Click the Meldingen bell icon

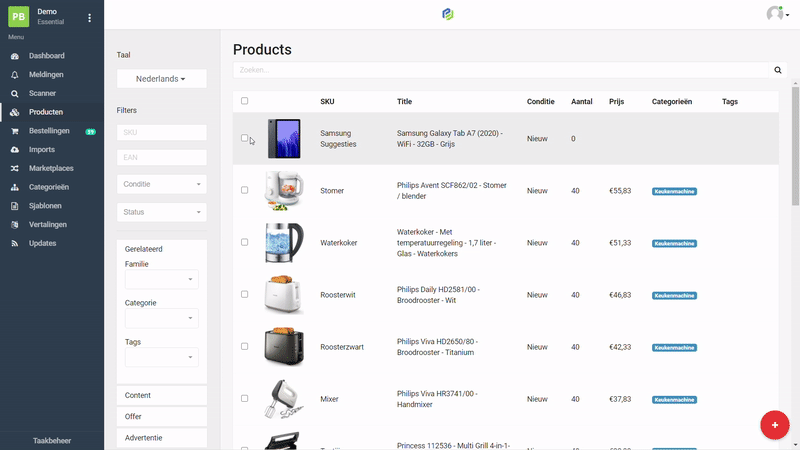tap(14, 75)
